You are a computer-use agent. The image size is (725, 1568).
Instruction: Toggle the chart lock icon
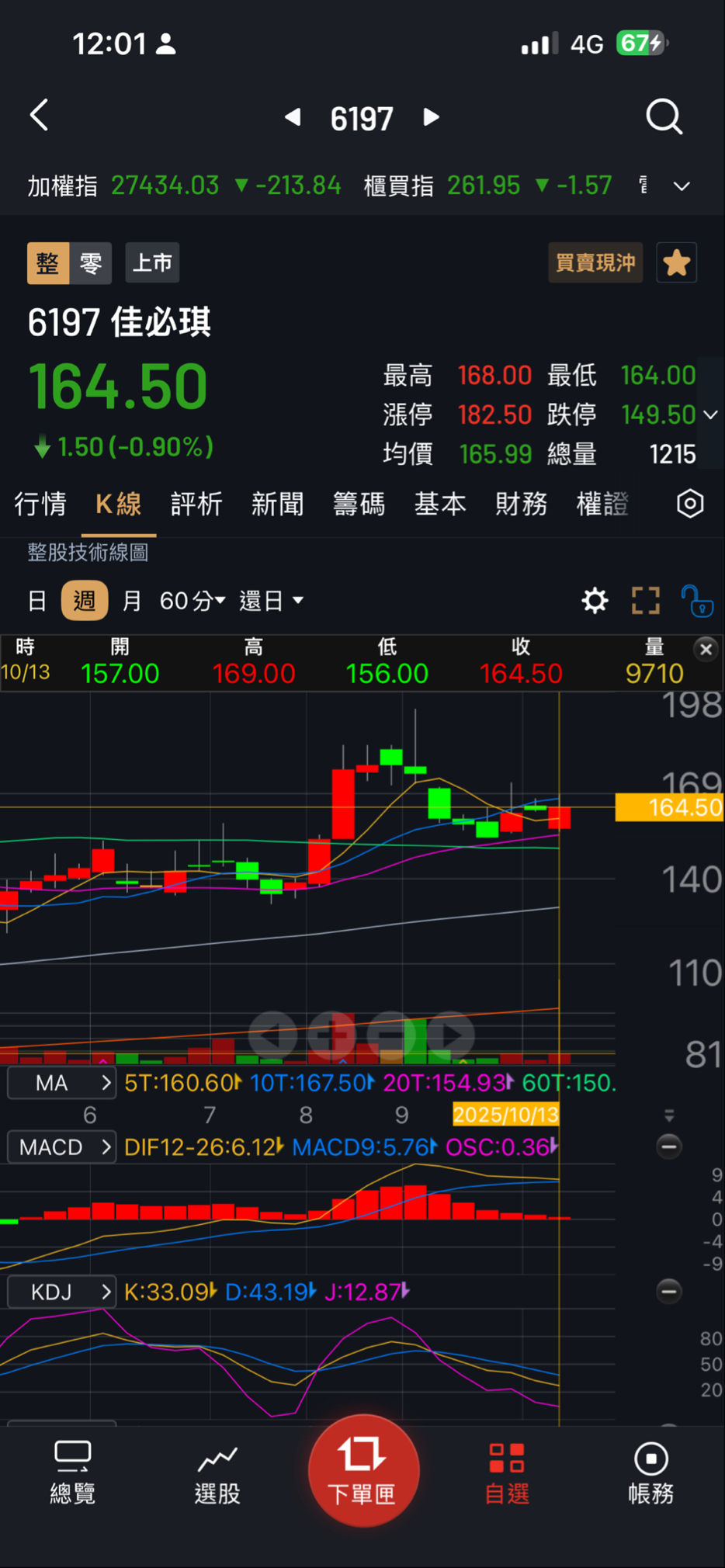696,601
